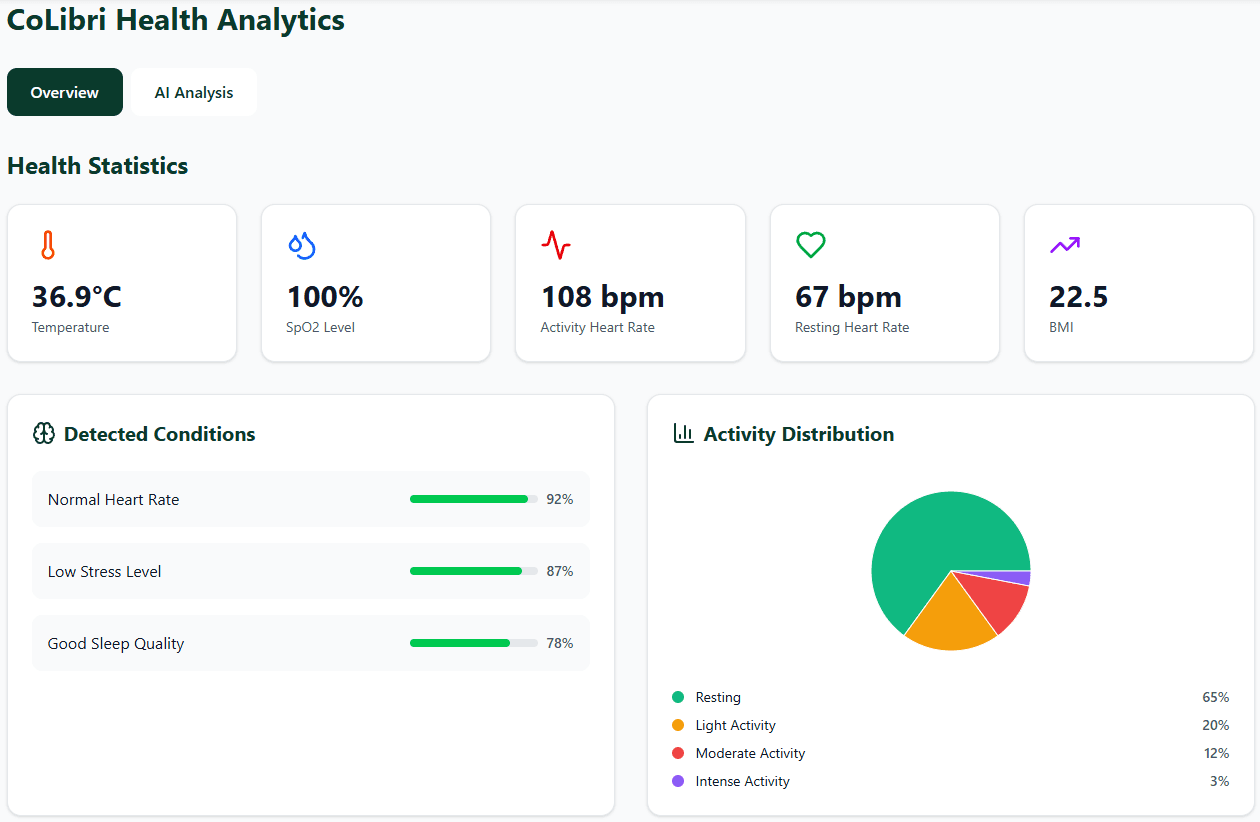The height and width of the screenshot is (822, 1260).
Task: Expand the Normal Heart Rate condition row
Action: pyautogui.click(x=311, y=499)
